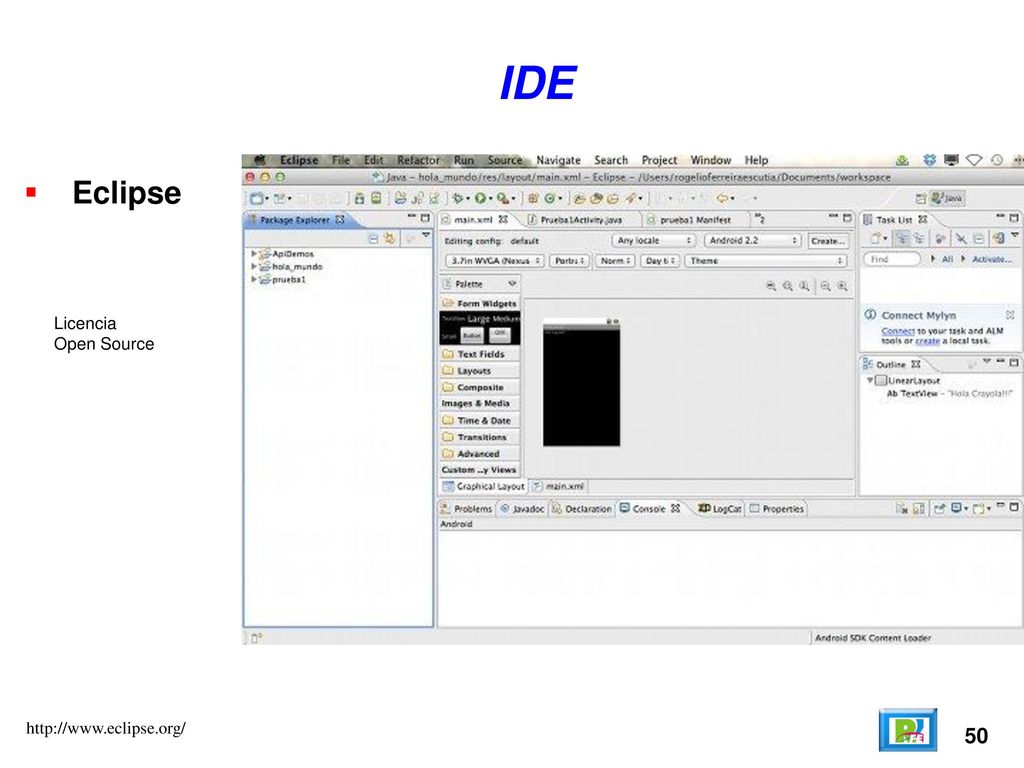Click the Debug bug toolbar icon

tap(458, 199)
